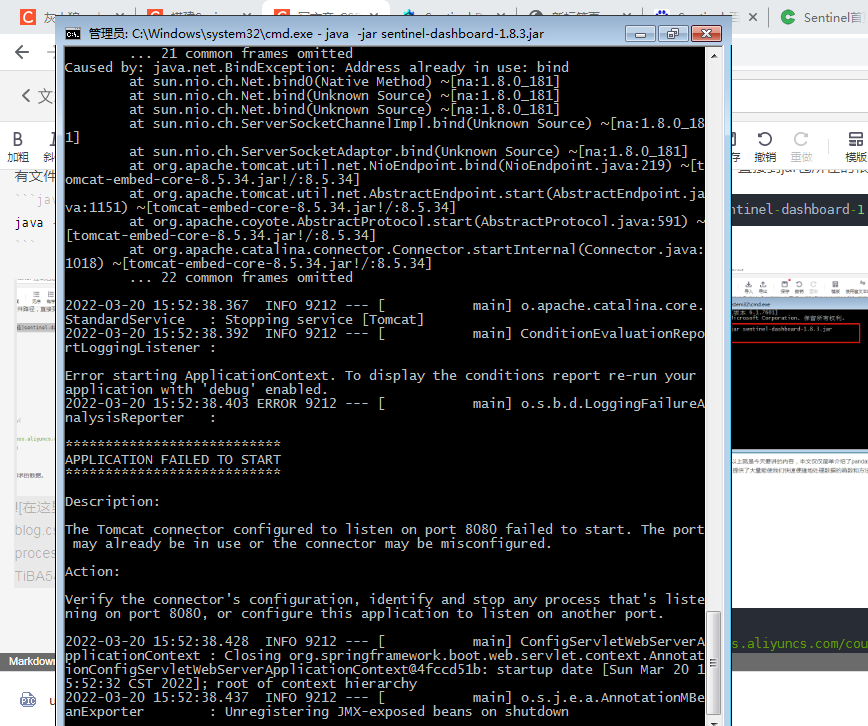Open the template (模版) tool in editor
The height and width of the screenshot is (726, 868).
855,146
